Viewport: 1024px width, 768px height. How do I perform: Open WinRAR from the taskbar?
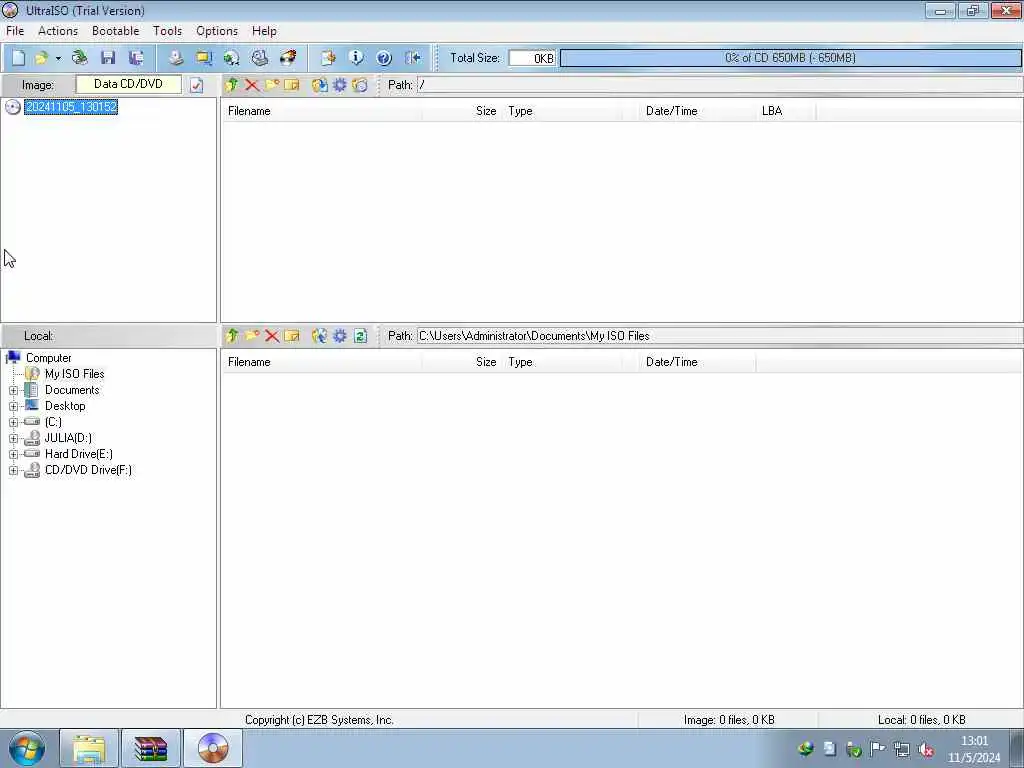coord(151,748)
